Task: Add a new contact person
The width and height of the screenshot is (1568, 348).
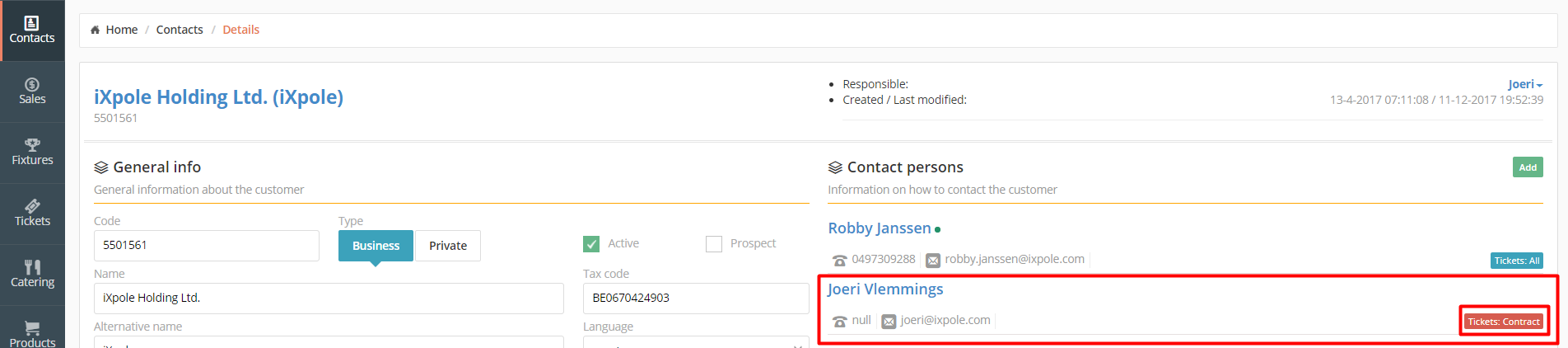Action: click(x=1527, y=167)
